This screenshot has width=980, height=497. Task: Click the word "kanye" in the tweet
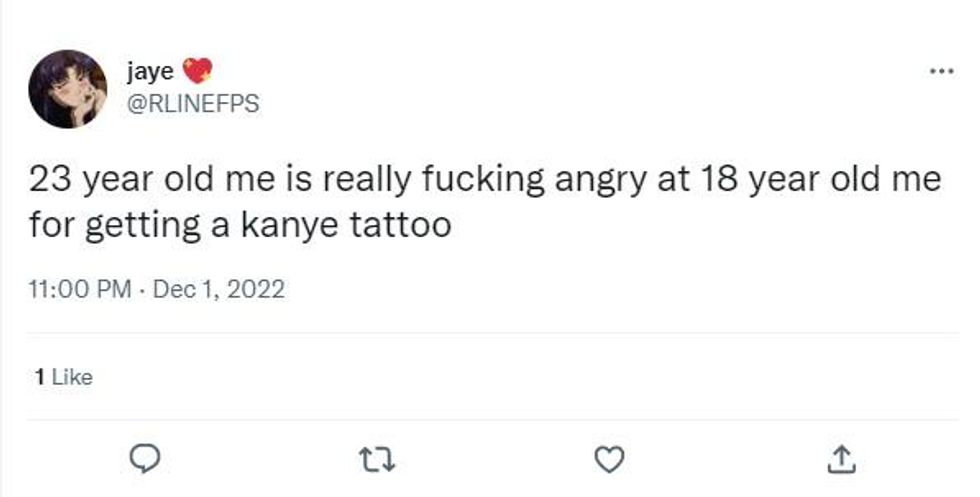click(x=285, y=224)
